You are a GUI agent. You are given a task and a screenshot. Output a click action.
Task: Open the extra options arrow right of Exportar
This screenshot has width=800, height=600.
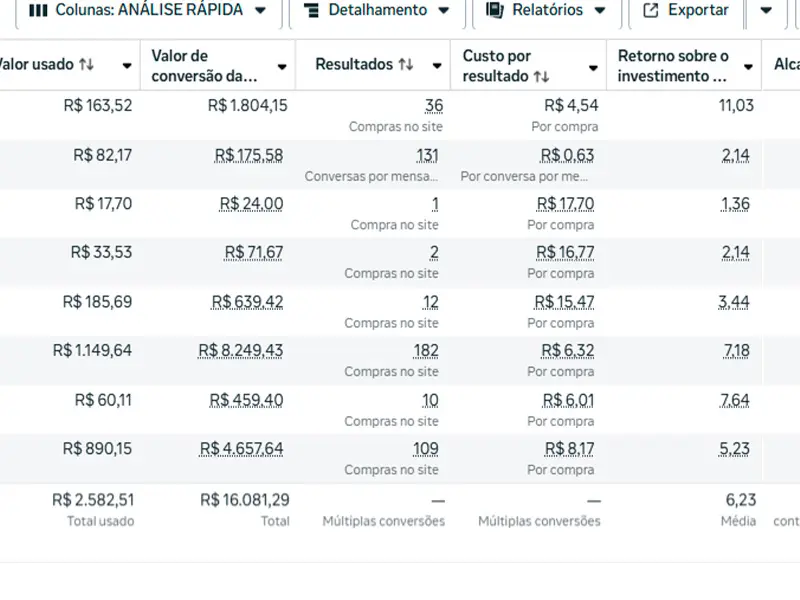766,10
